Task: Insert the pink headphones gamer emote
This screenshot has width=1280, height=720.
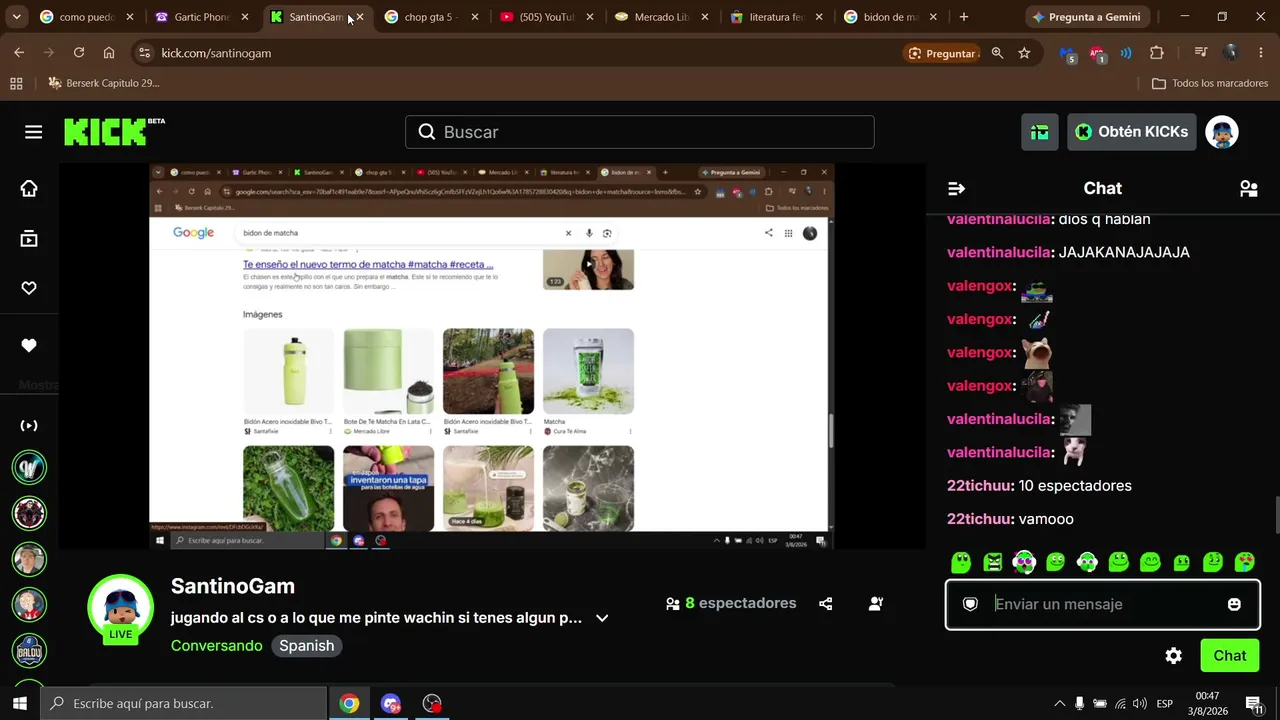Action: (x=1024, y=562)
